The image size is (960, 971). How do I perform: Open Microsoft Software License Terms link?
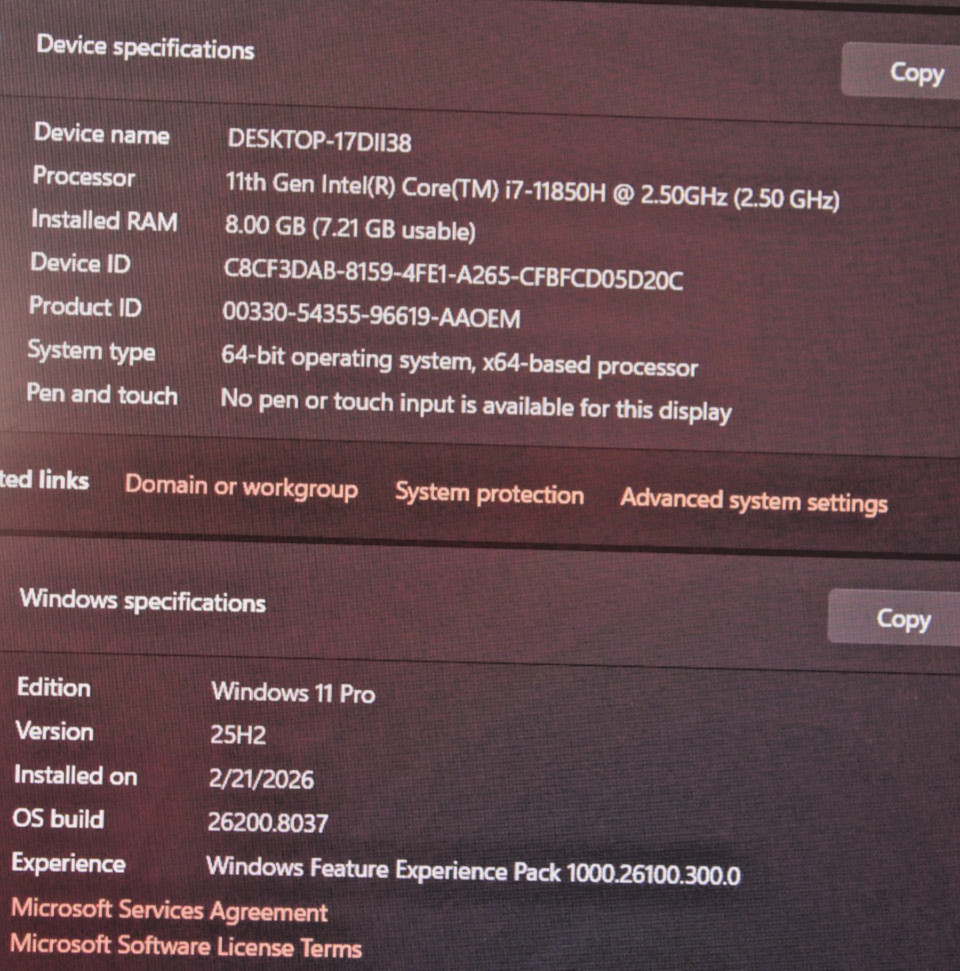tap(186, 946)
